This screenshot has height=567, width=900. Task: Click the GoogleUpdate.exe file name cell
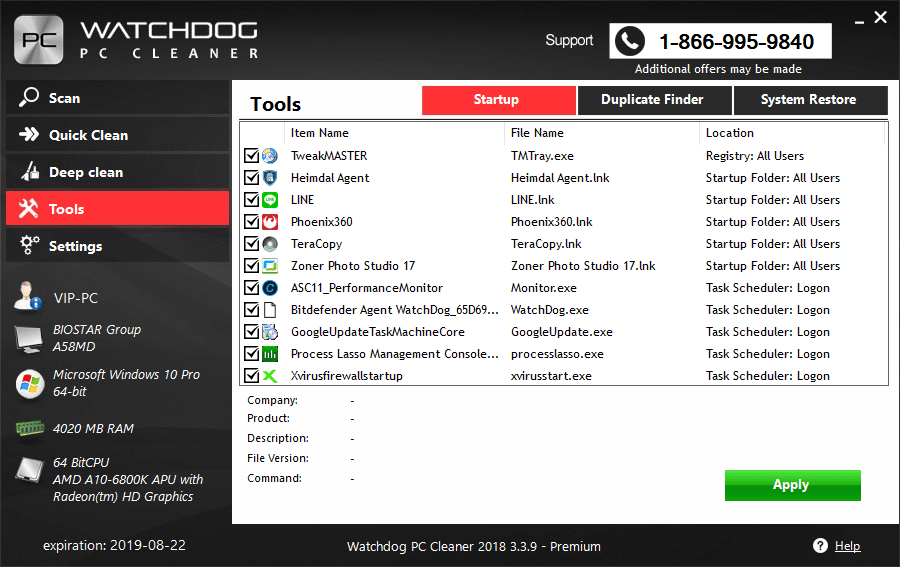(562, 332)
